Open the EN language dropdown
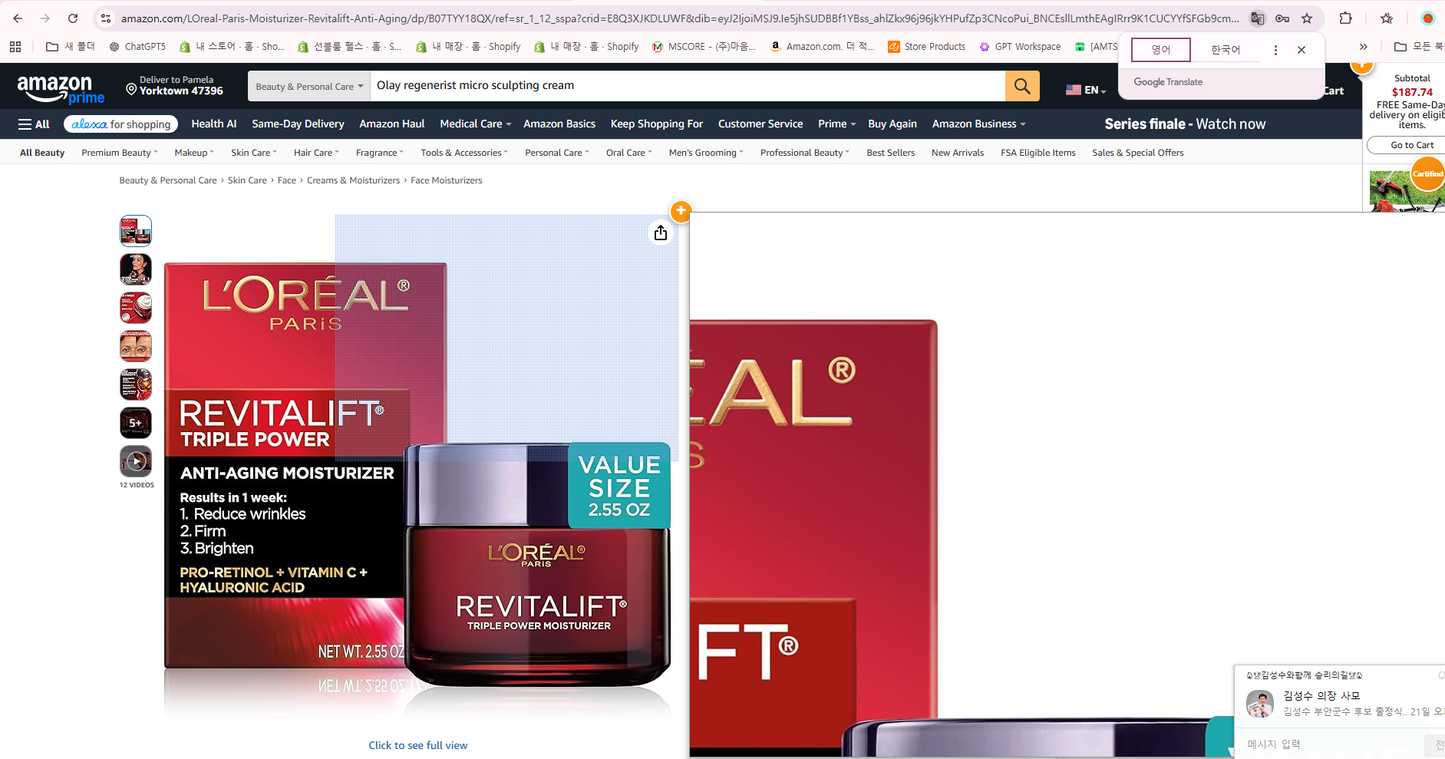This screenshot has height=759, width=1445. point(1086,90)
